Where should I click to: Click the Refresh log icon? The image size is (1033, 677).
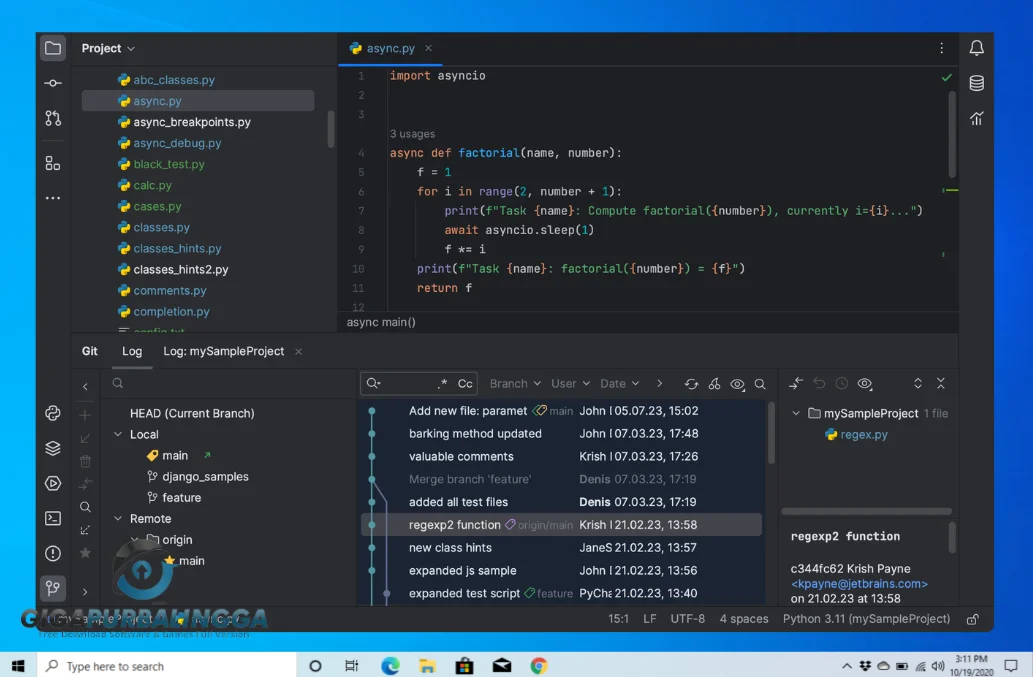point(691,384)
